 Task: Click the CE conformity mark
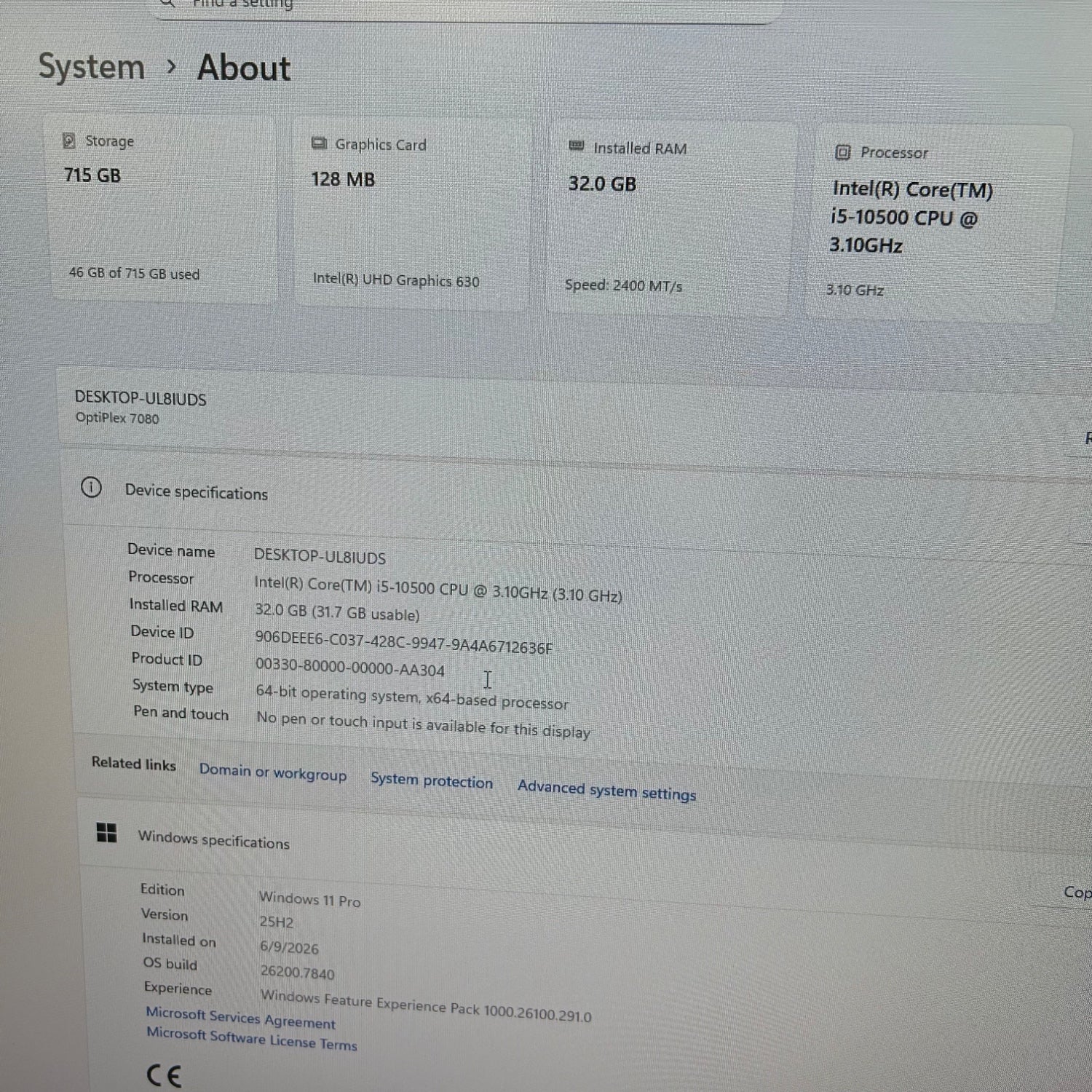pyautogui.click(x=164, y=1075)
